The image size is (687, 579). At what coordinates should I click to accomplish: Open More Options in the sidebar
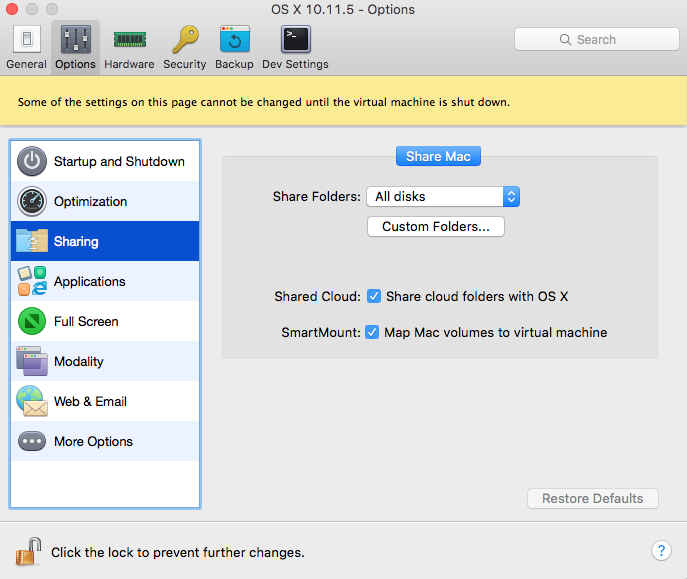coord(105,441)
